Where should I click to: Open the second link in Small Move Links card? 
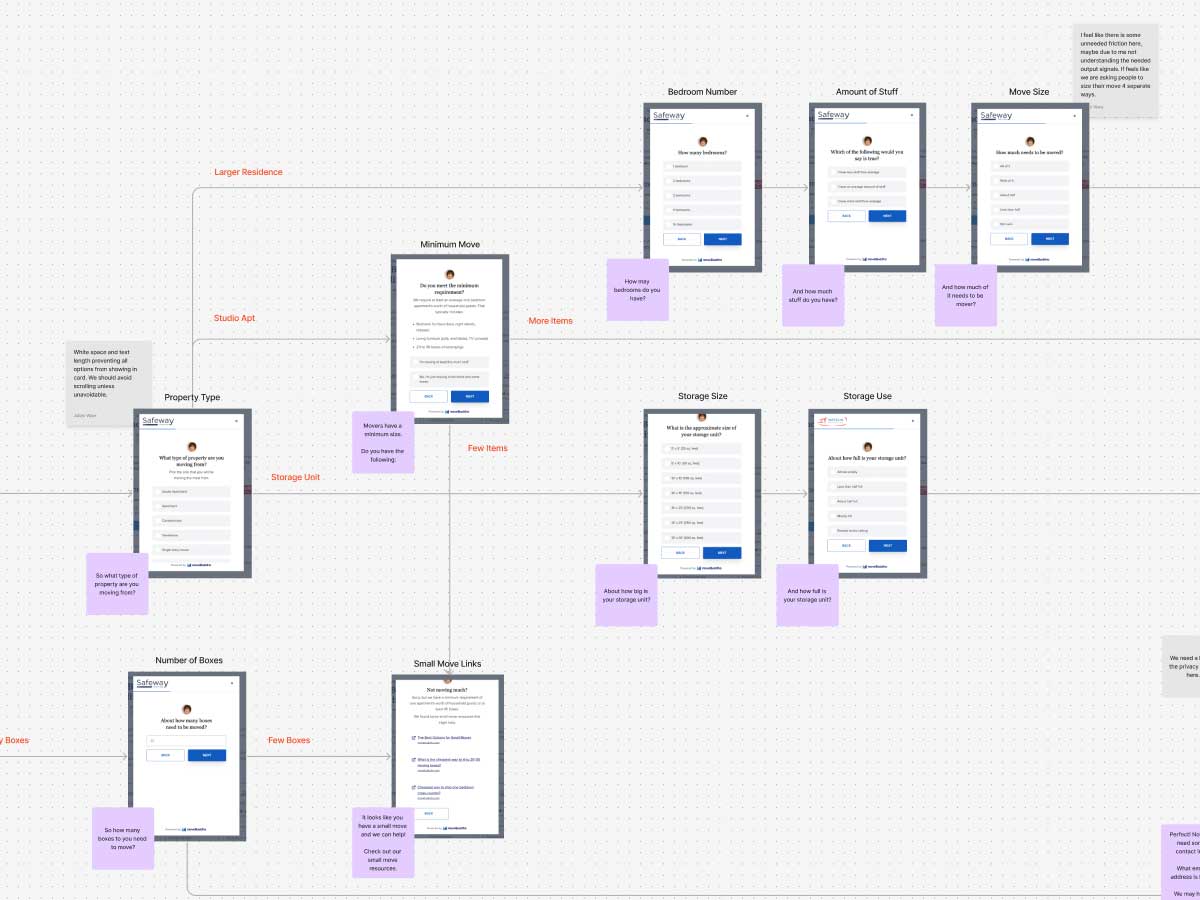coord(448,761)
